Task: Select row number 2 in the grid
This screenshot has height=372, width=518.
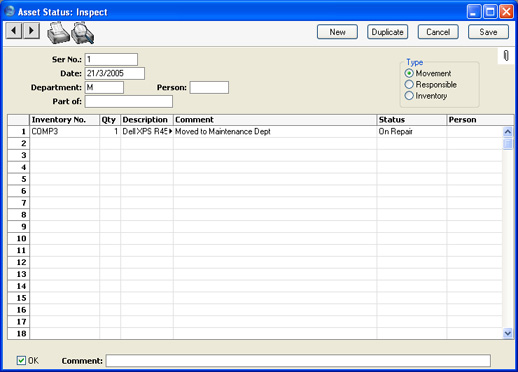Action: coord(19,143)
